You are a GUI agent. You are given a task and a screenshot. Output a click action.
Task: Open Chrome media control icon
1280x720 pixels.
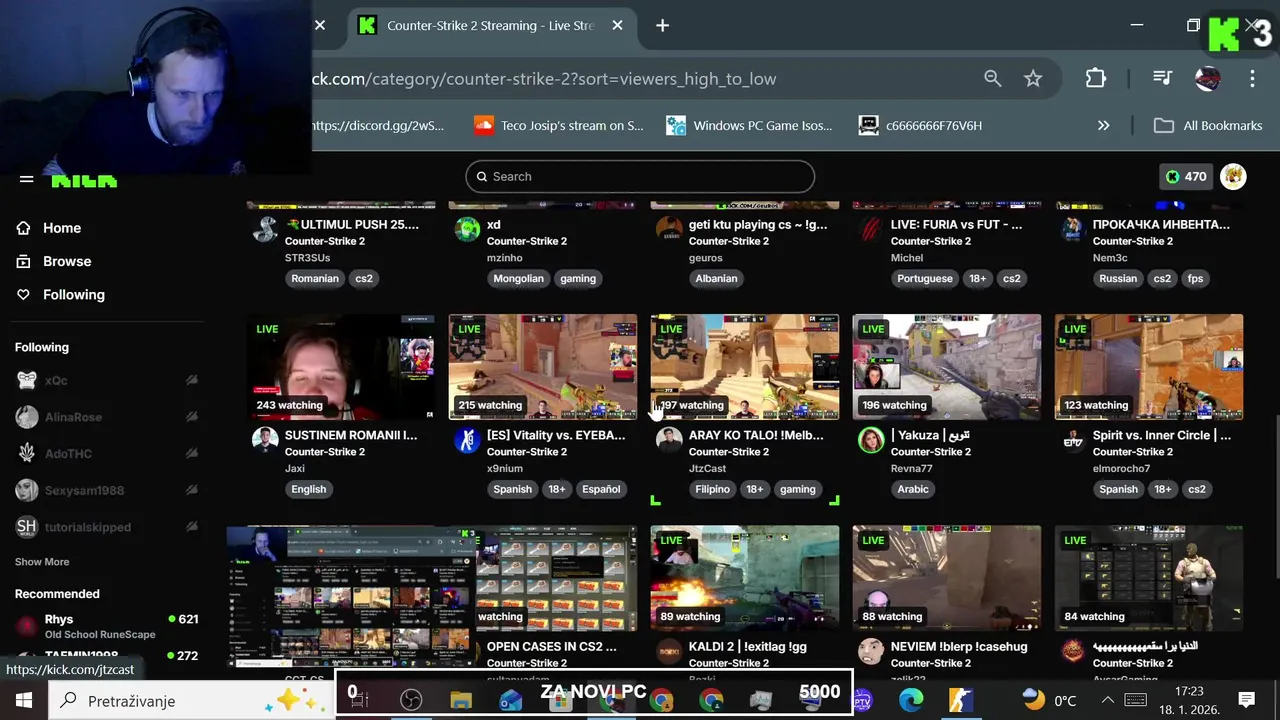(x=1162, y=78)
